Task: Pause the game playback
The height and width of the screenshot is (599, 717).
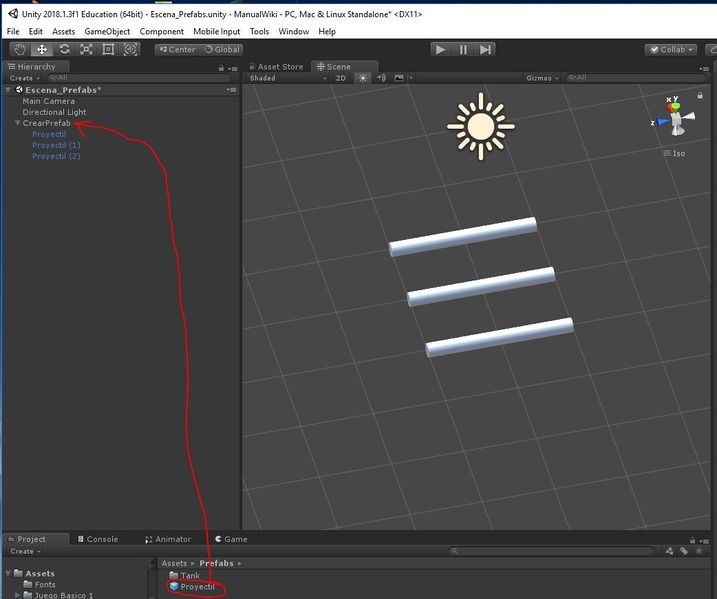Action: pos(463,49)
